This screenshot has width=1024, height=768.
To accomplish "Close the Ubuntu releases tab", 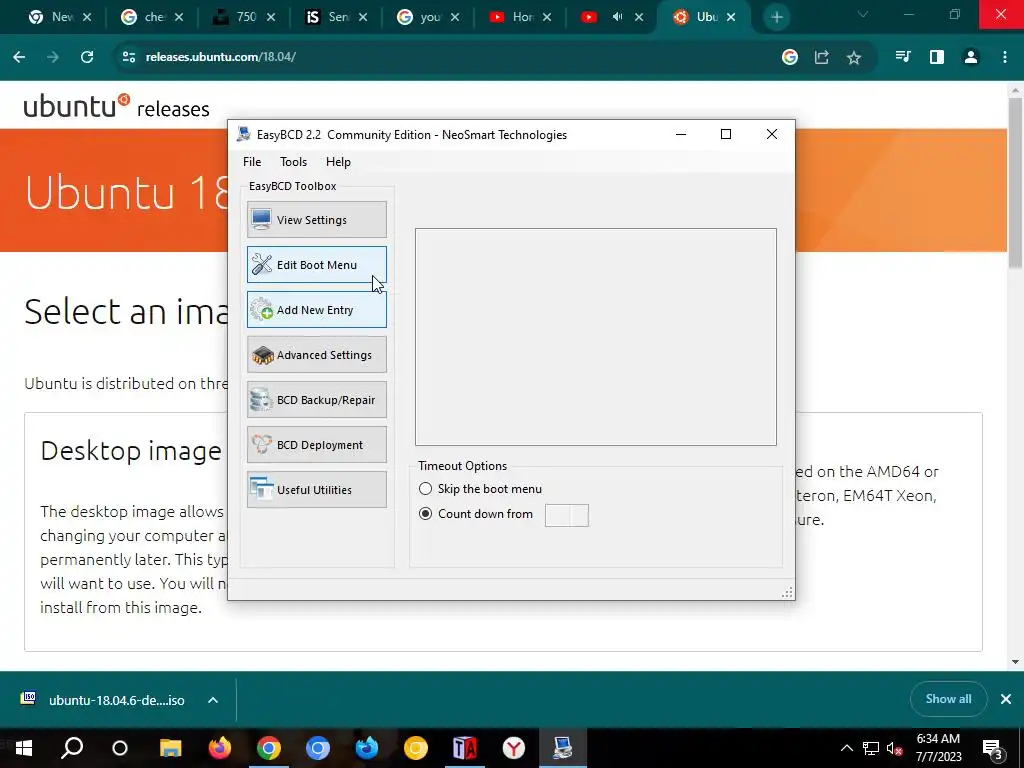I will click(x=731, y=17).
